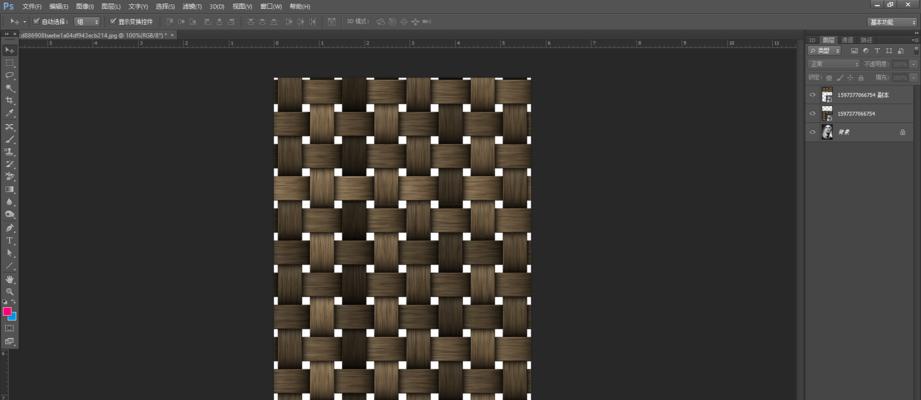921x400 pixels.
Task: Select the History Brush tool
Action: [x=10, y=164]
